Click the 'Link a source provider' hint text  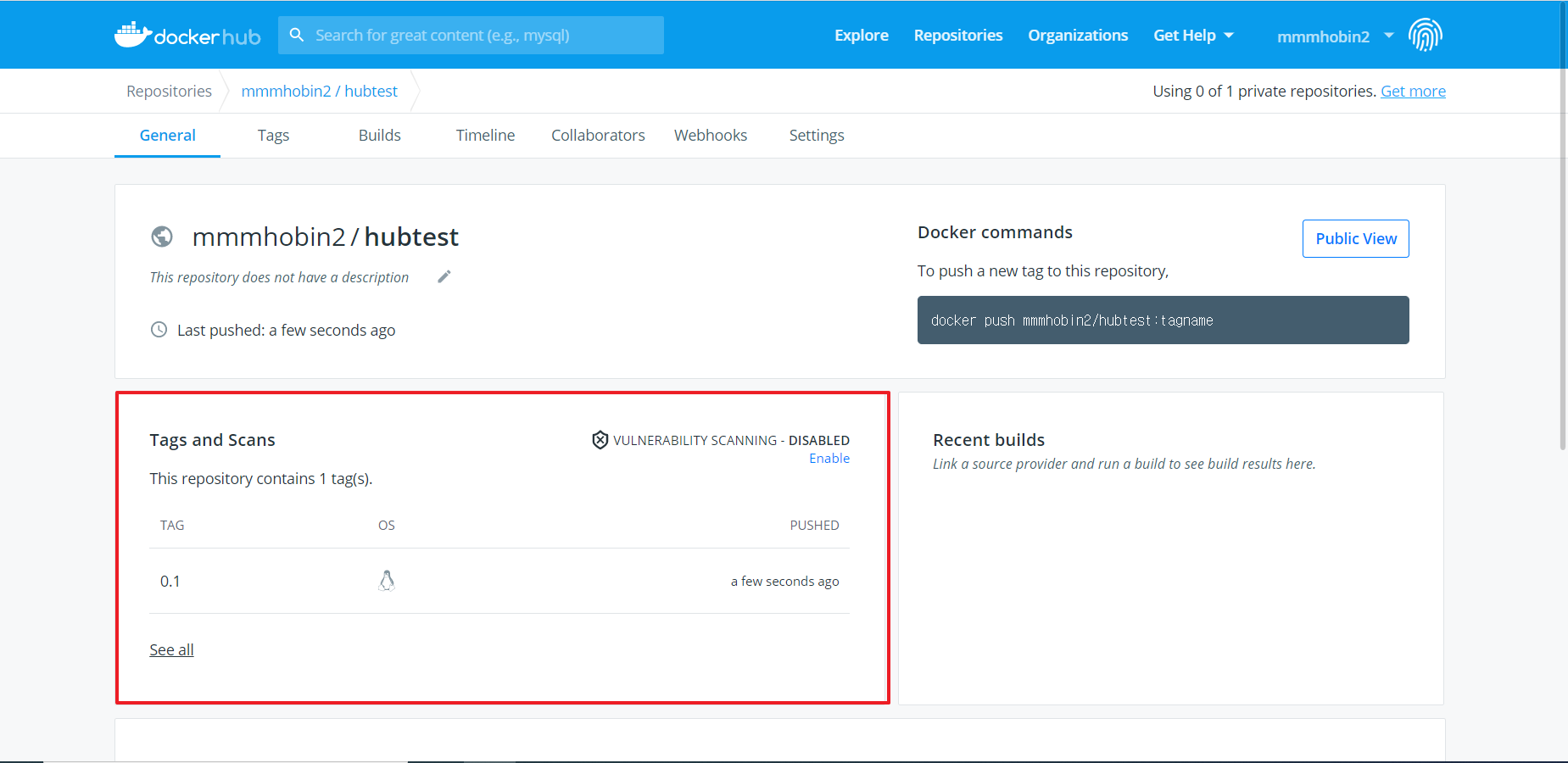pyautogui.click(x=1124, y=464)
